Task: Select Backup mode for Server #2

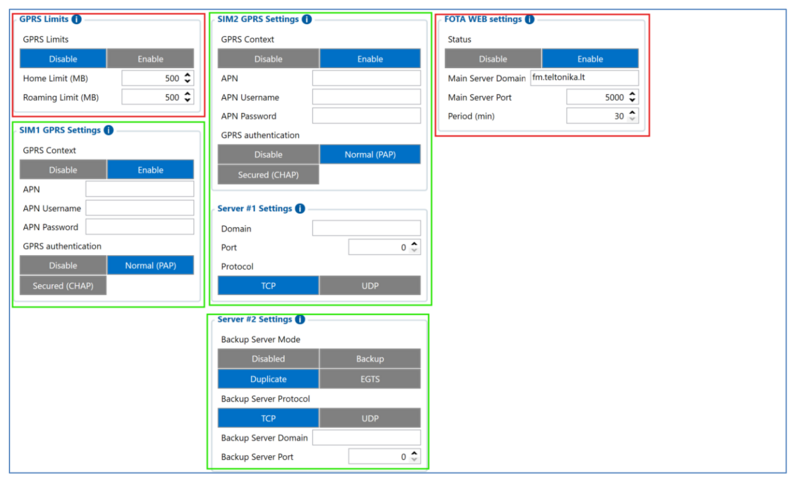Action: (370, 359)
